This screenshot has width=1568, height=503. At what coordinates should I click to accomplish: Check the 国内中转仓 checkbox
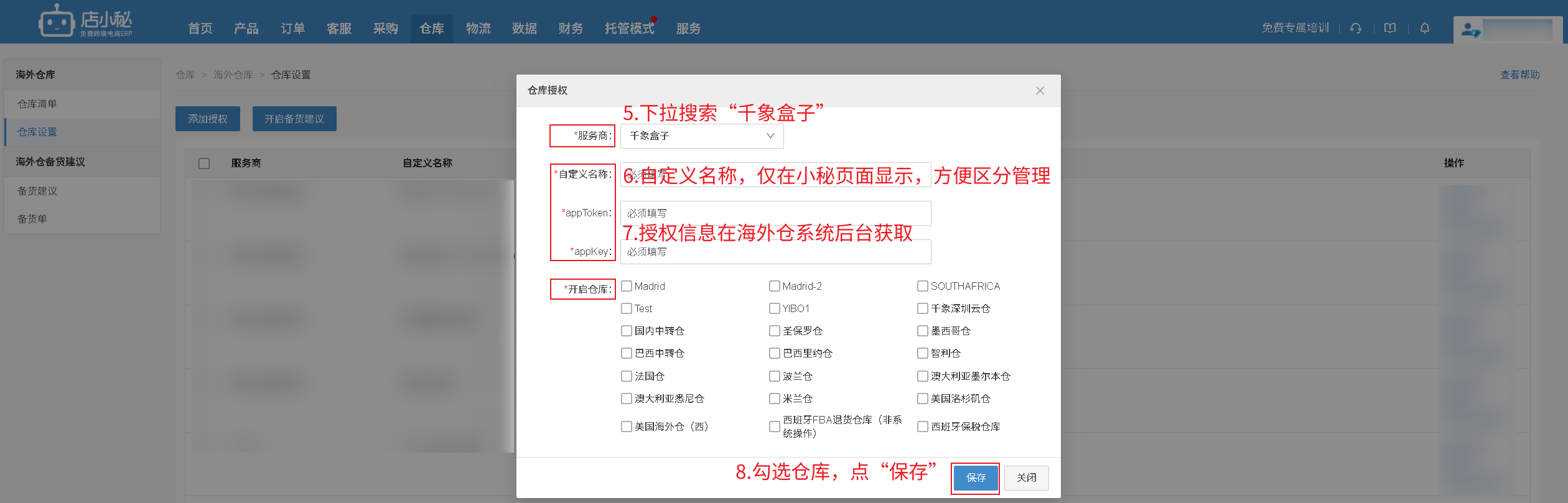[627, 331]
